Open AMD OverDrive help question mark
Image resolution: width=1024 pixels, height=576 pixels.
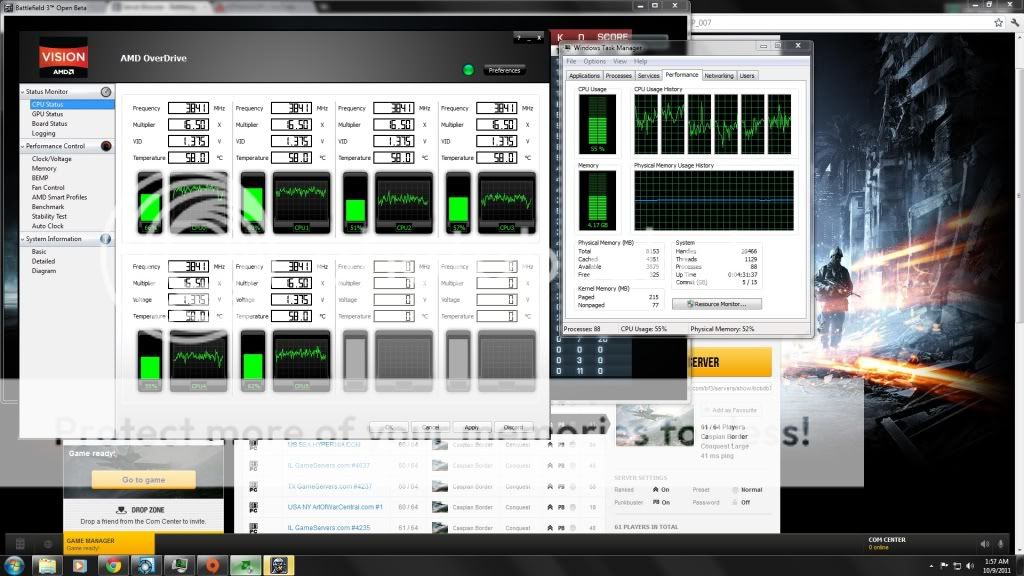click(519, 38)
